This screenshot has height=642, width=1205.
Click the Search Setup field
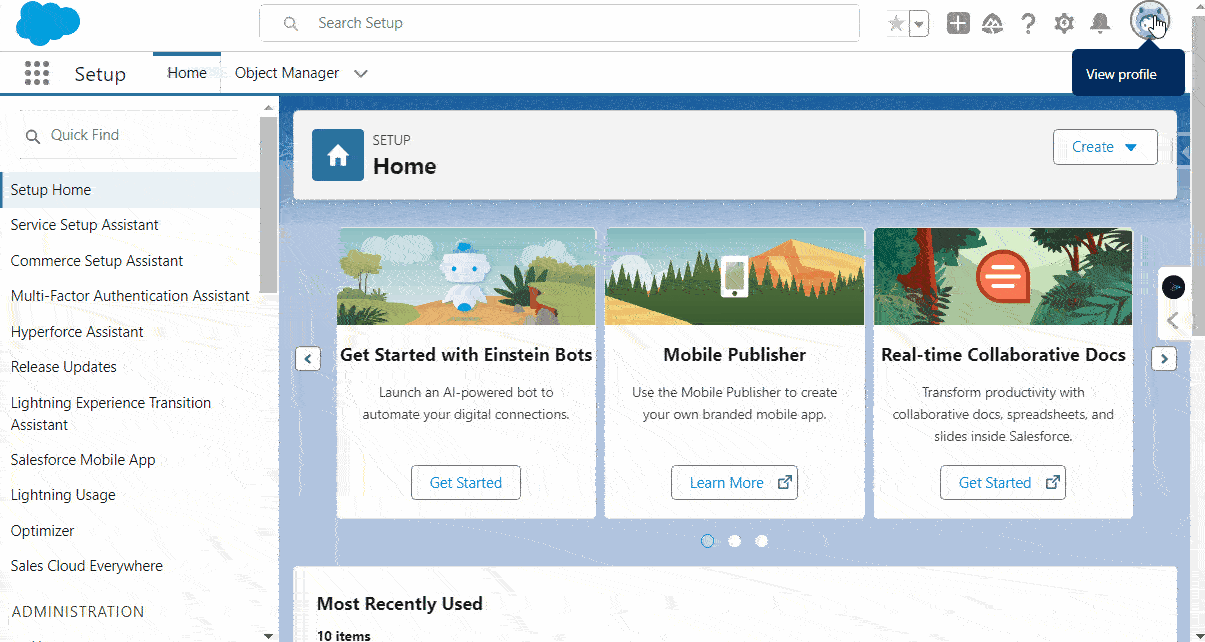(x=560, y=23)
